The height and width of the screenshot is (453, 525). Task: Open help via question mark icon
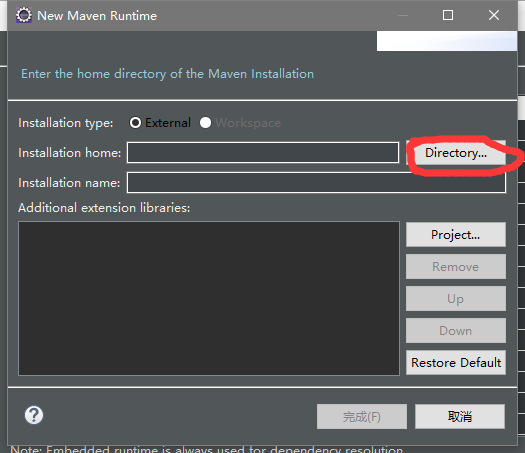click(x=34, y=415)
